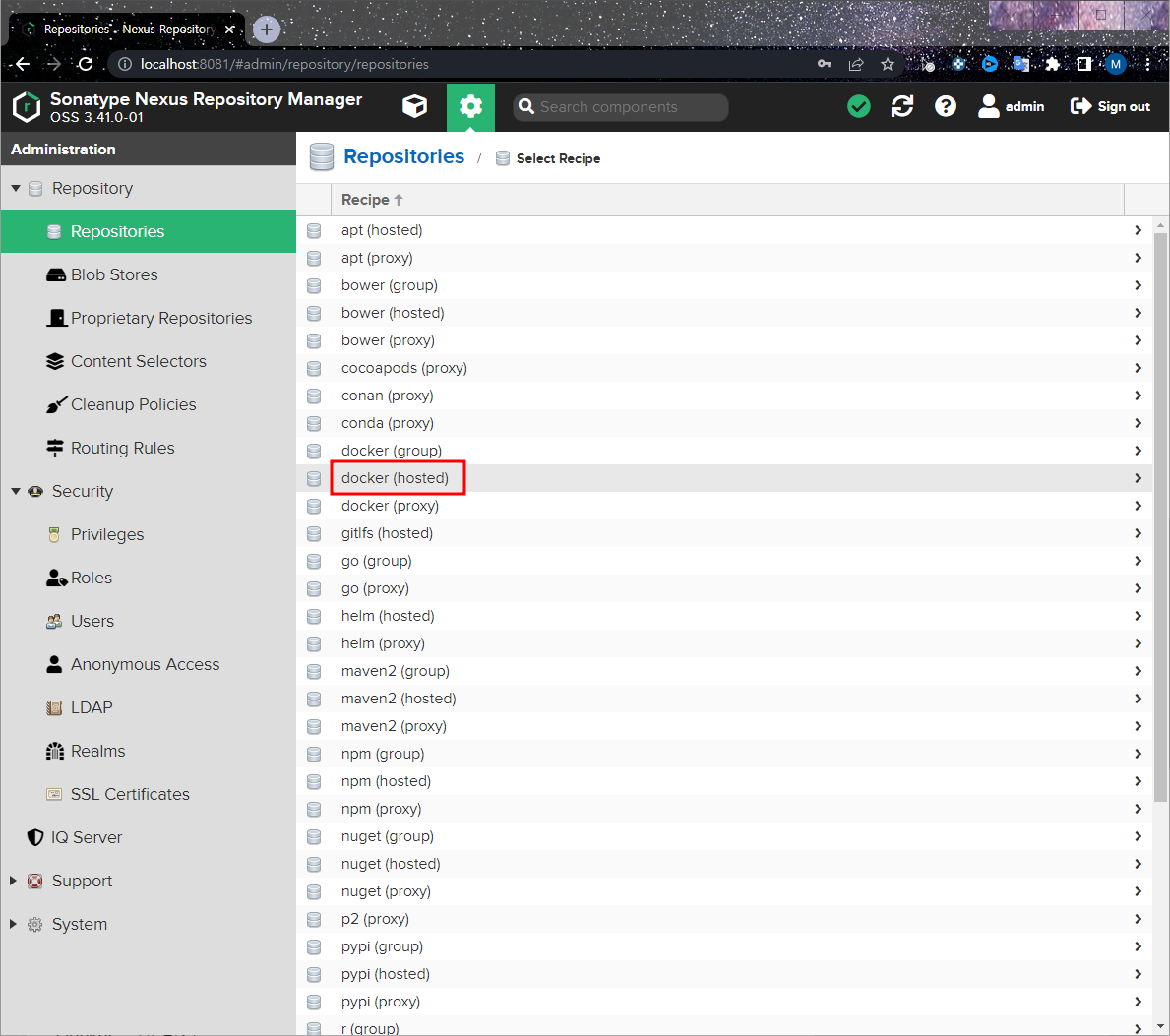Image resolution: width=1170 pixels, height=1036 pixels.
Task: Expand the Support tree section
Action: 13,881
